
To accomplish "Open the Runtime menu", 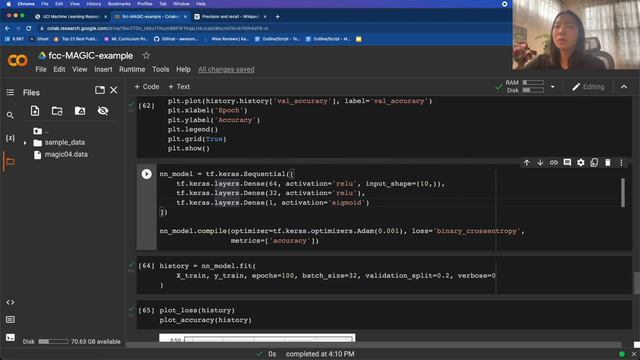I will (x=132, y=69).
